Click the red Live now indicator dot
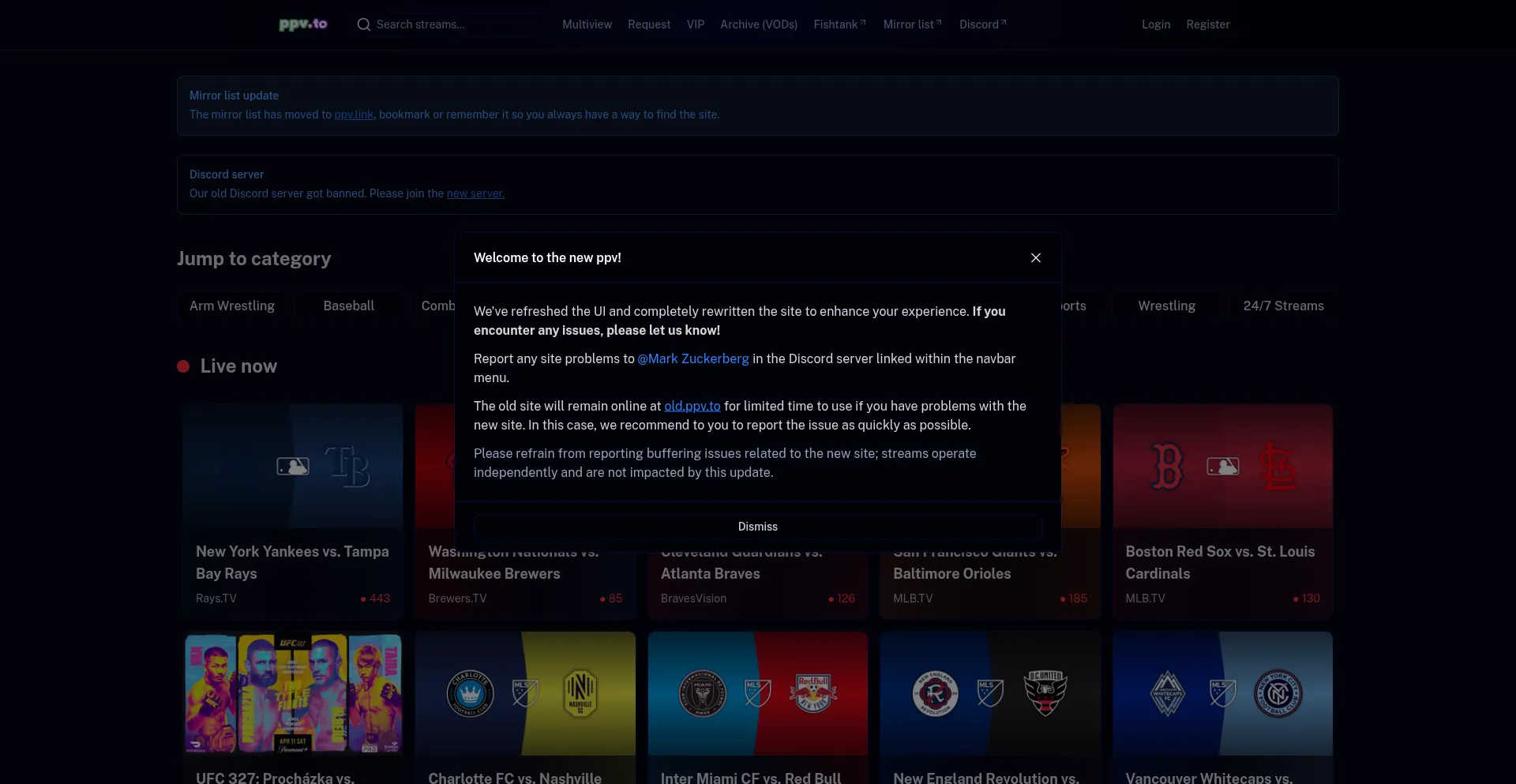This screenshot has width=1516, height=784. click(x=183, y=366)
